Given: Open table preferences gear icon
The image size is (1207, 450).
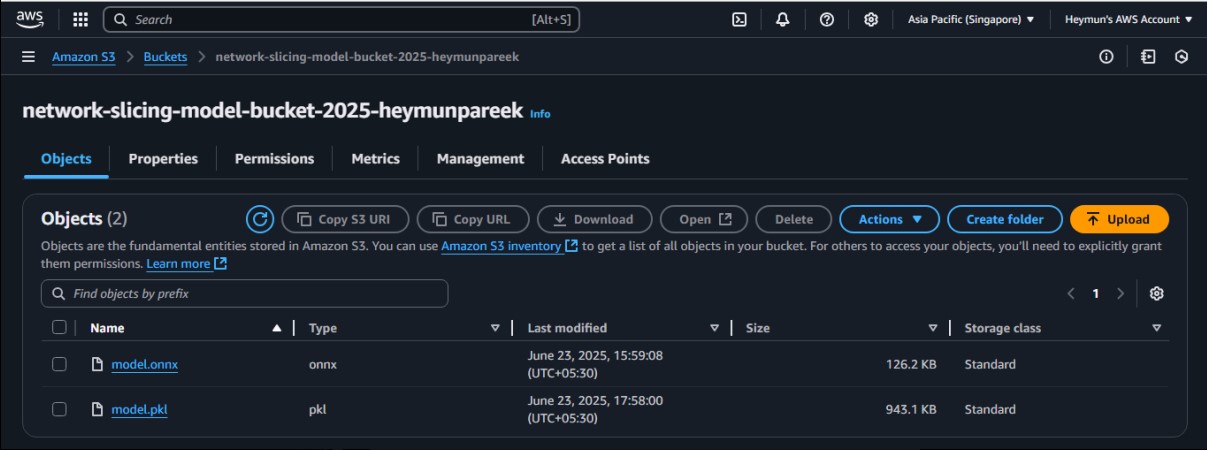Looking at the screenshot, I should pyautogui.click(x=1157, y=293).
